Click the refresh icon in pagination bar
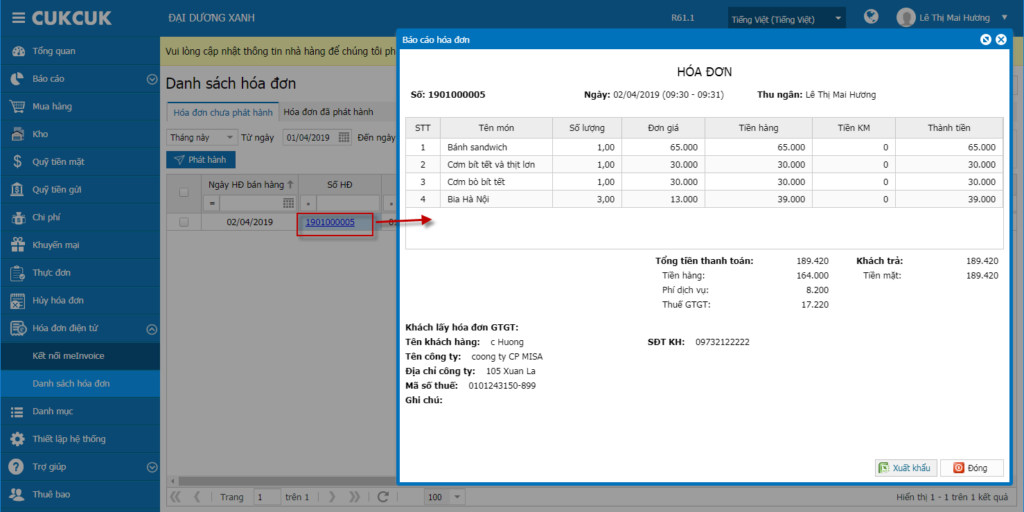This screenshot has height=512, width=1024. click(x=384, y=497)
